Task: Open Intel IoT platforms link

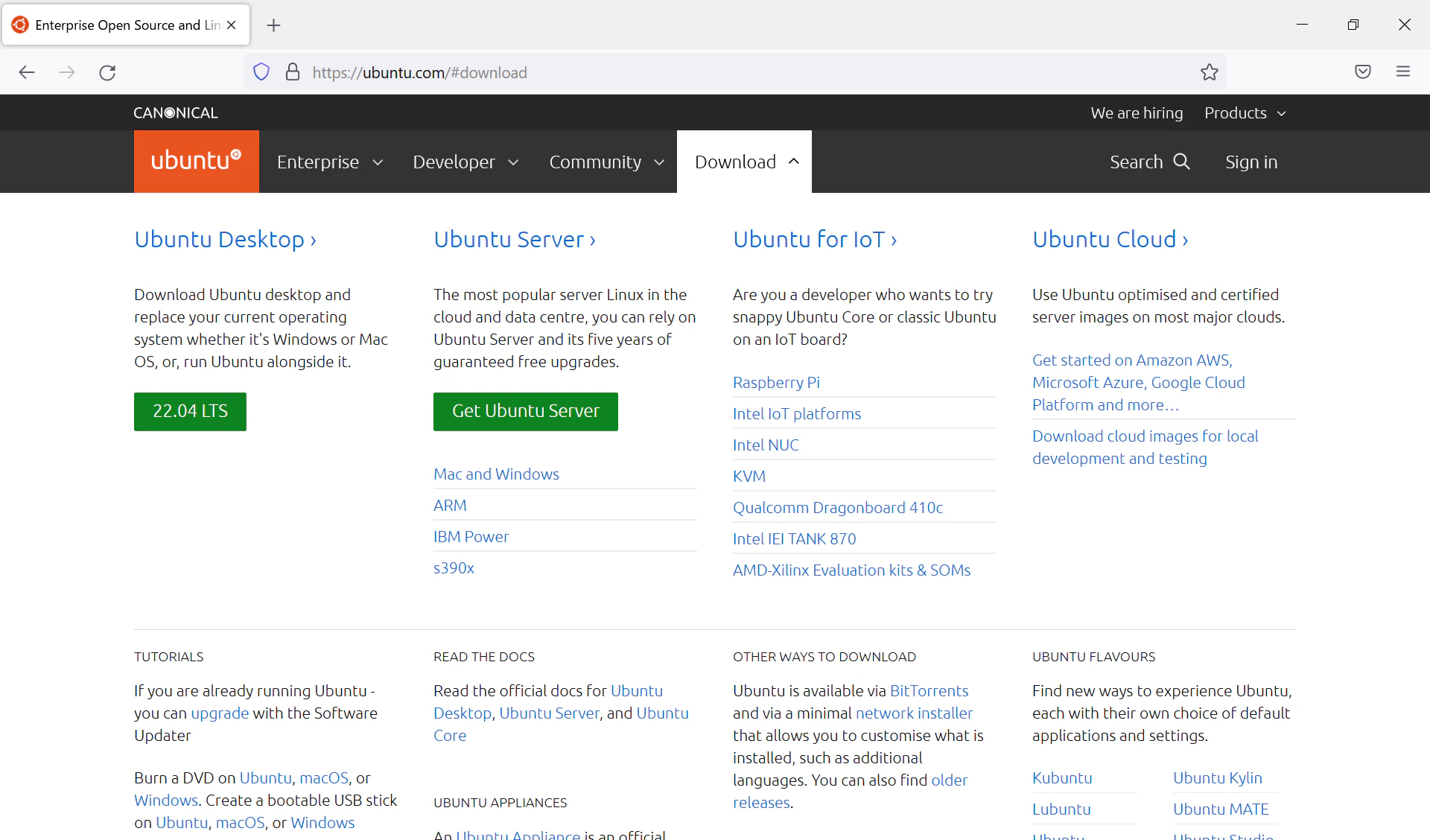Action: tap(797, 413)
